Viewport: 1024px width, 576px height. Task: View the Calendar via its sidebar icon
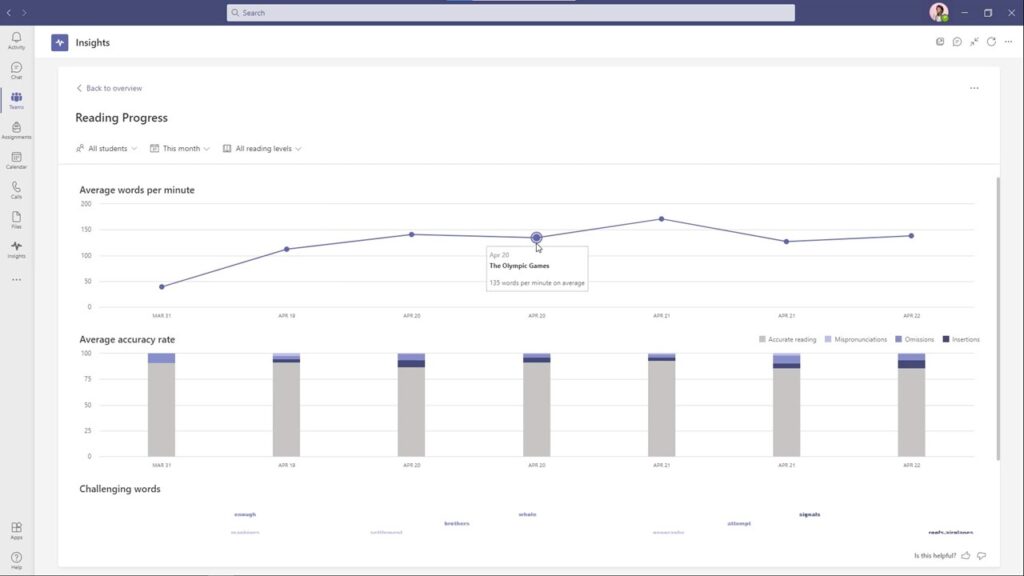(16, 158)
